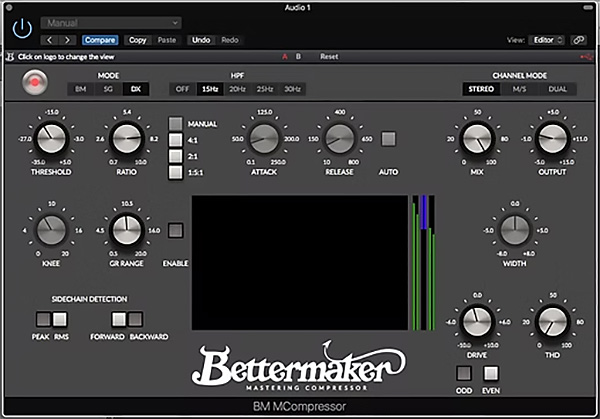Click the Compare button
Image resolution: width=600 pixels, height=419 pixels.
(100, 40)
